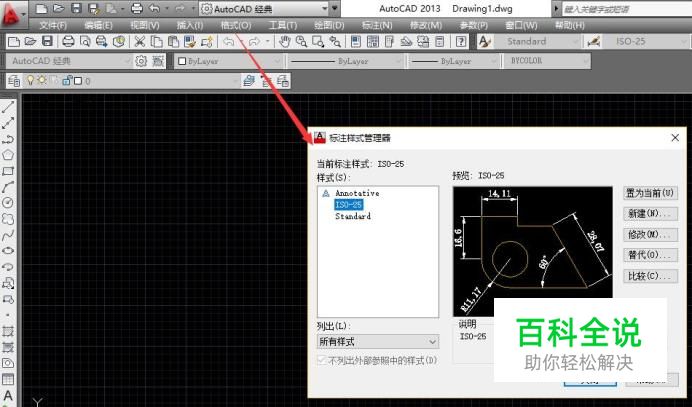Viewport: 692px width, 407px height.
Task: Click the 比较(C)... button
Action: tap(651, 276)
